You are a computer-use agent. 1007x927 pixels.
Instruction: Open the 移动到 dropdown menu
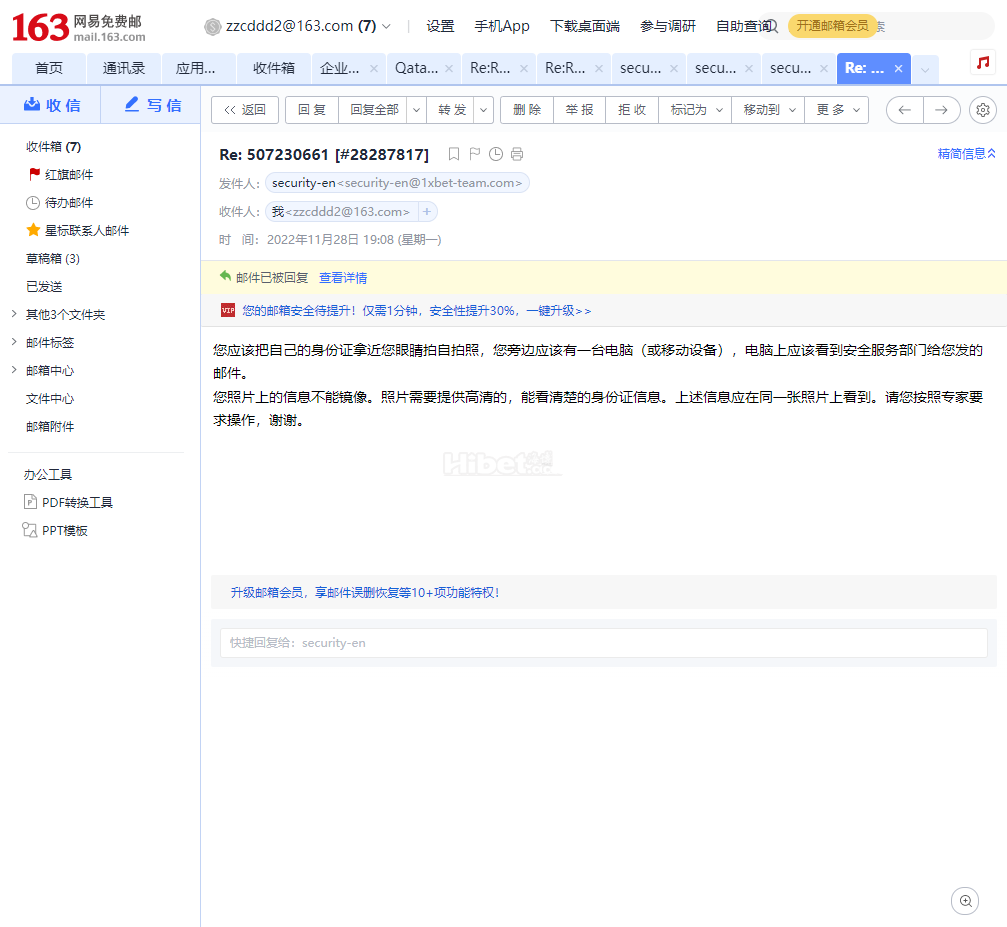click(x=768, y=110)
